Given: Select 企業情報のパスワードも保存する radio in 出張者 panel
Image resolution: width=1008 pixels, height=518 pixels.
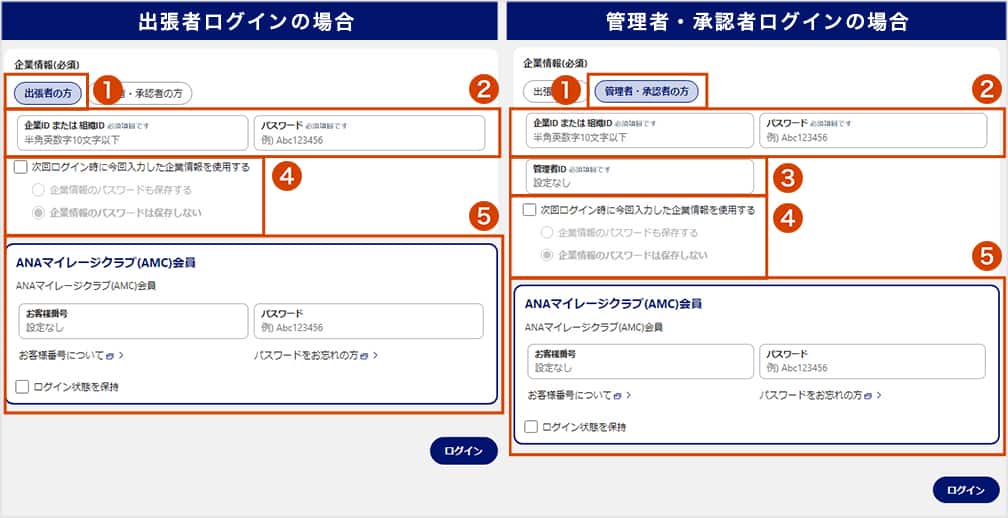Looking at the screenshot, I should tap(39, 189).
